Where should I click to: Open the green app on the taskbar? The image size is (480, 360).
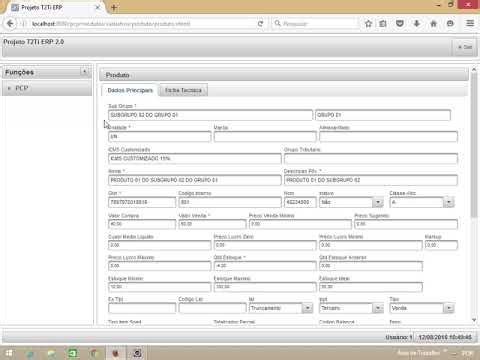[x=72, y=353]
